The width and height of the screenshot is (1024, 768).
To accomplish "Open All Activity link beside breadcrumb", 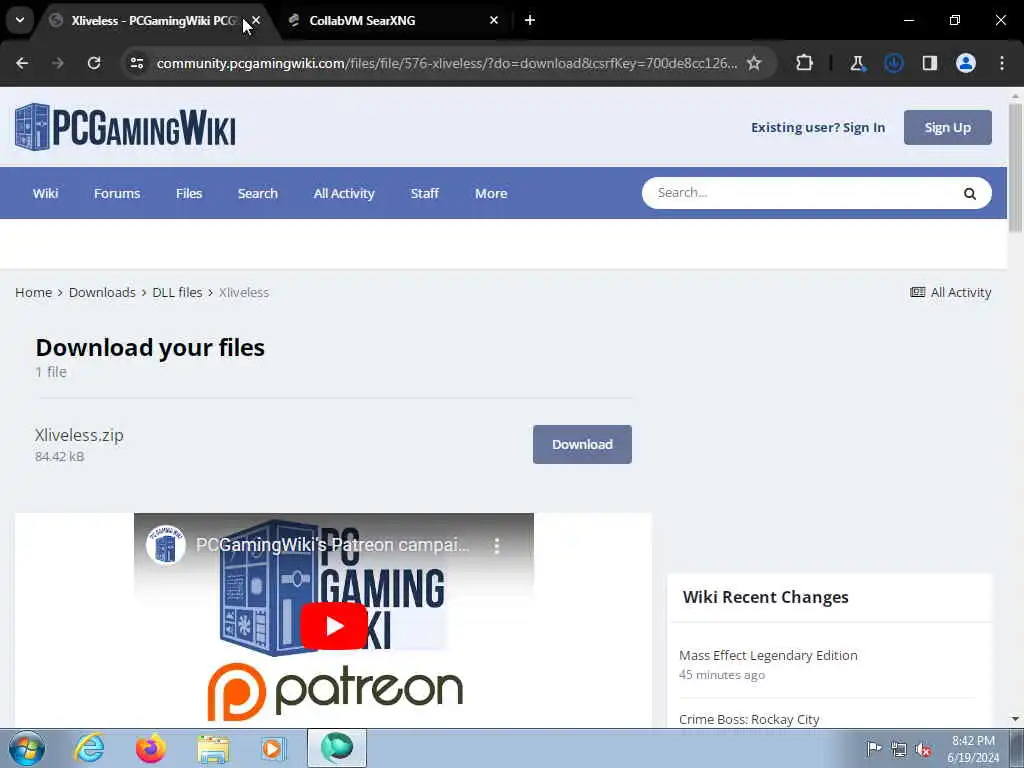I will tap(951, 293).
